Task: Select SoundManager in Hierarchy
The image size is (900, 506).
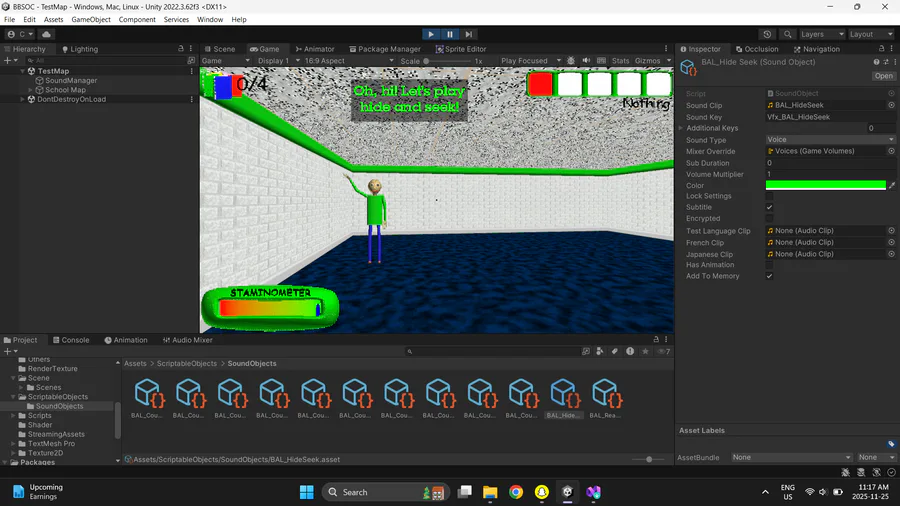Action: 71,81
